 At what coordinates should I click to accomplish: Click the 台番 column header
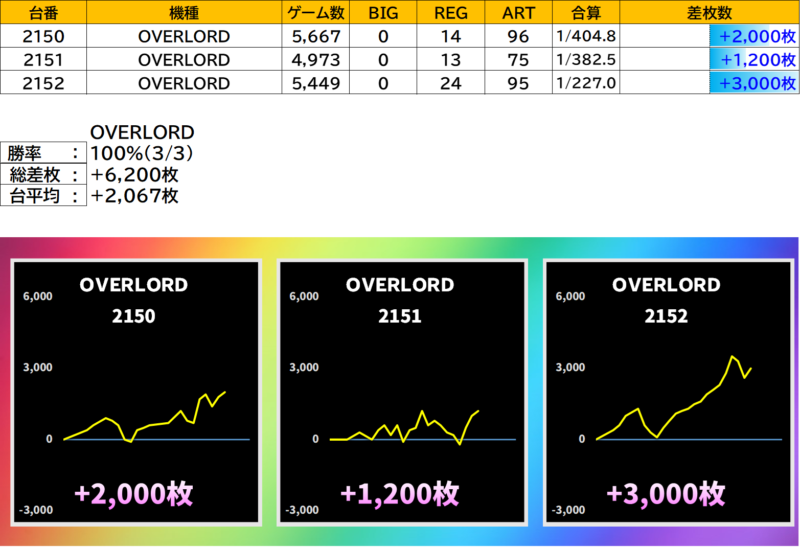point(43,12)
